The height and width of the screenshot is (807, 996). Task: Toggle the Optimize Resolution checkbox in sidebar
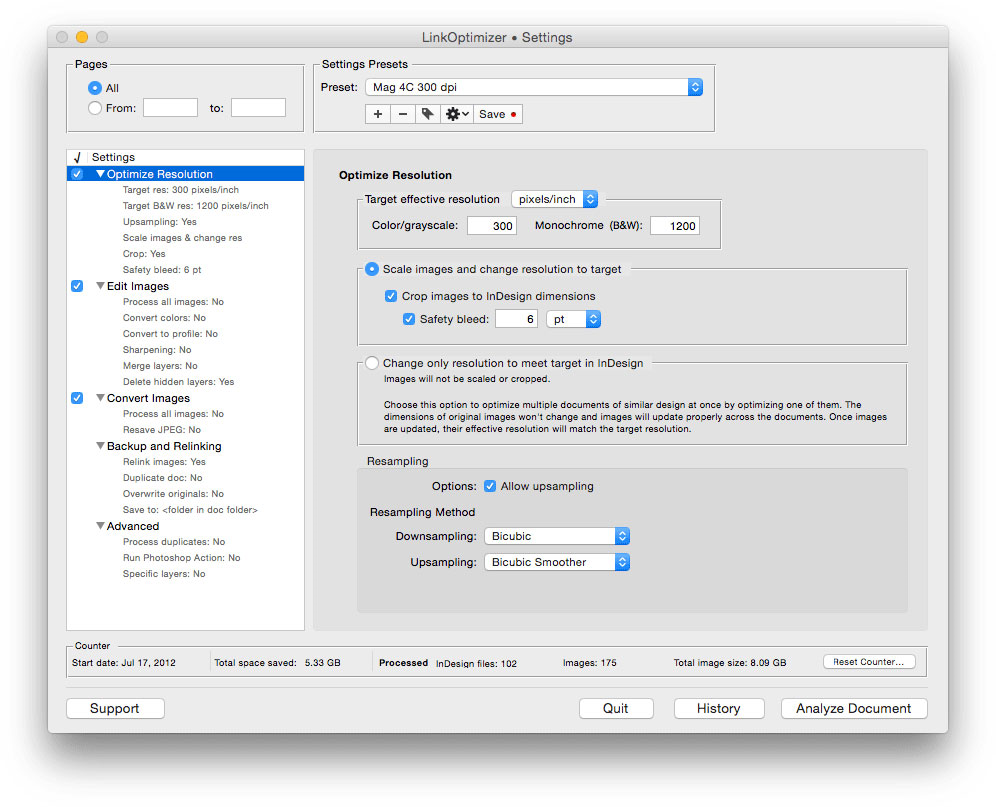coord(77,174)
